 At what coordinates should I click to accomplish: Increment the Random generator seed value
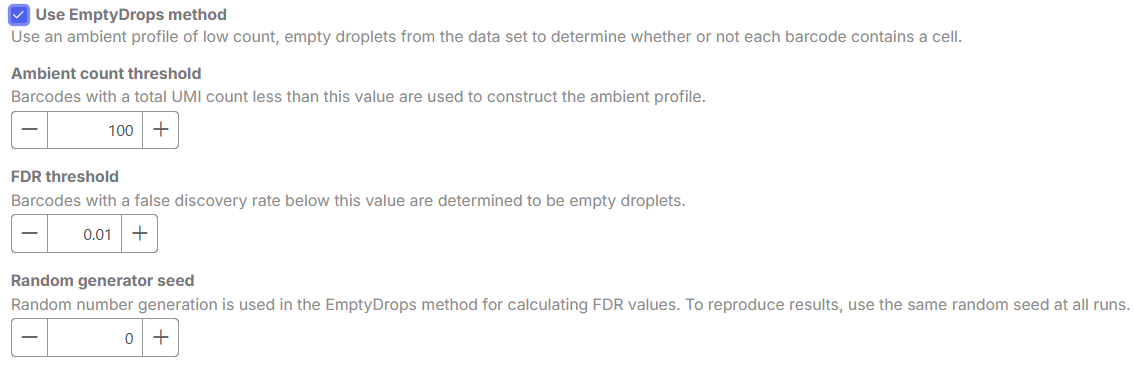coord(161,338)
